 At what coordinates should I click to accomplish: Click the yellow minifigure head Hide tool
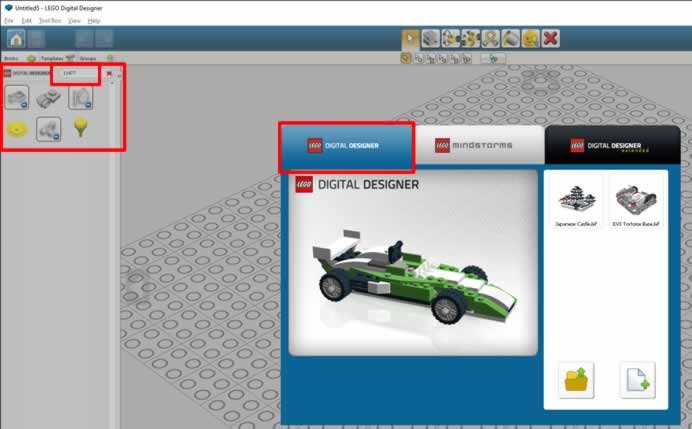tap(530, 39)
